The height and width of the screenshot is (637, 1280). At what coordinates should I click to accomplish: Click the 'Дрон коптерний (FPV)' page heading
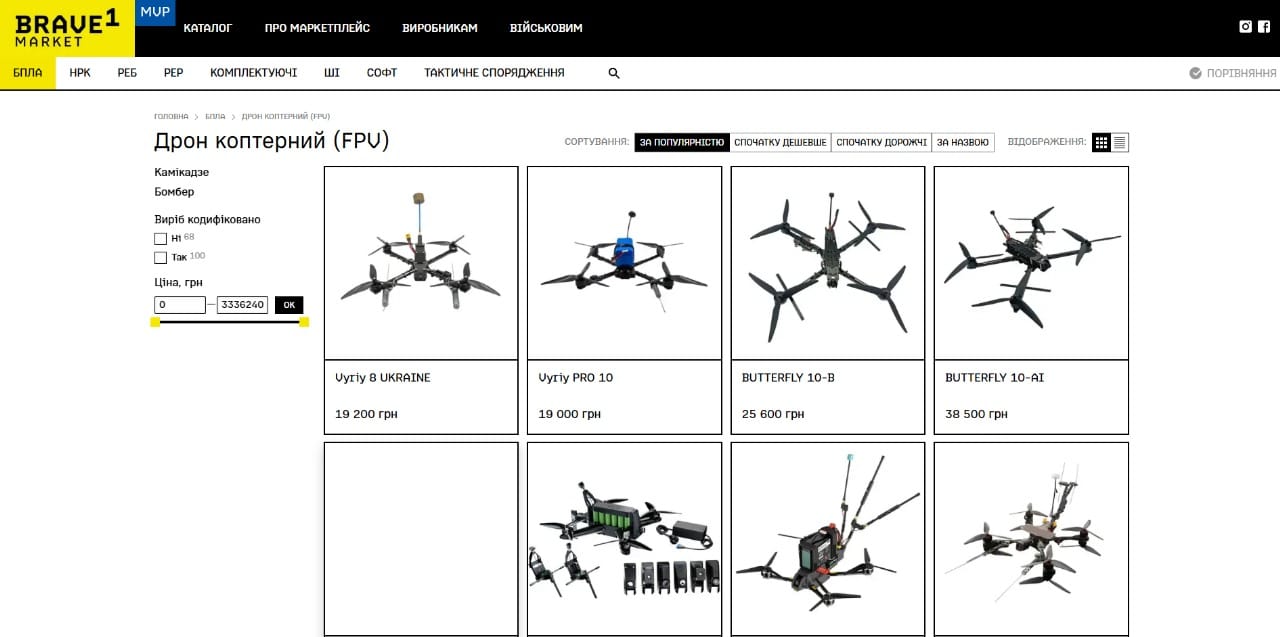point(272,141)
